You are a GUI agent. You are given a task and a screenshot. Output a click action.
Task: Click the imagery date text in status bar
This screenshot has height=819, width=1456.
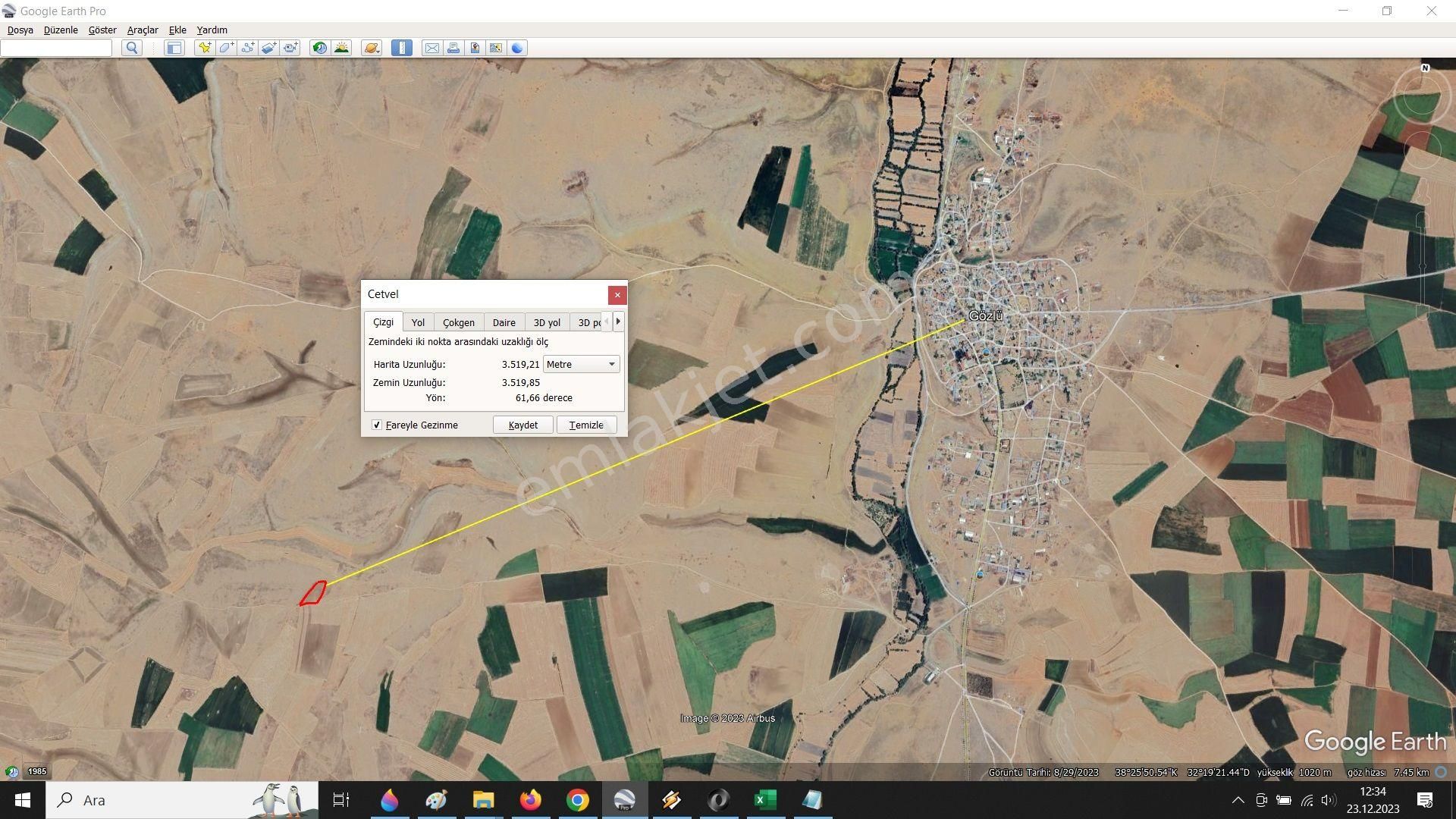pyautogui.click(x=1043, y=772)
